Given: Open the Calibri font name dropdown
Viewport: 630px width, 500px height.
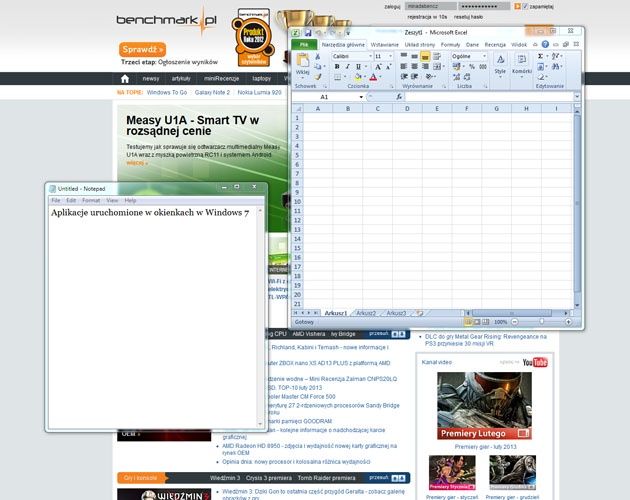Looking at the screenshot, I should click(370, 56).
